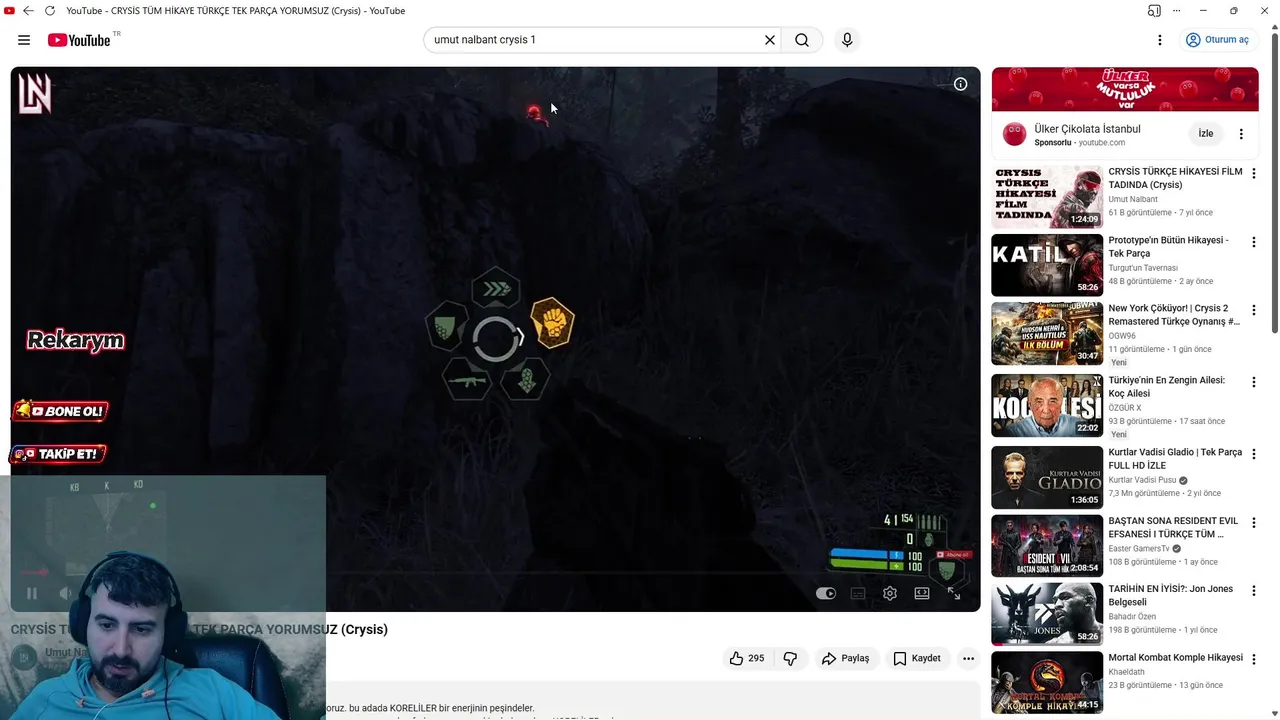
Task: Open 'Ülker Çikolata İstanbul' ad title
Action: click(1087, 129)
